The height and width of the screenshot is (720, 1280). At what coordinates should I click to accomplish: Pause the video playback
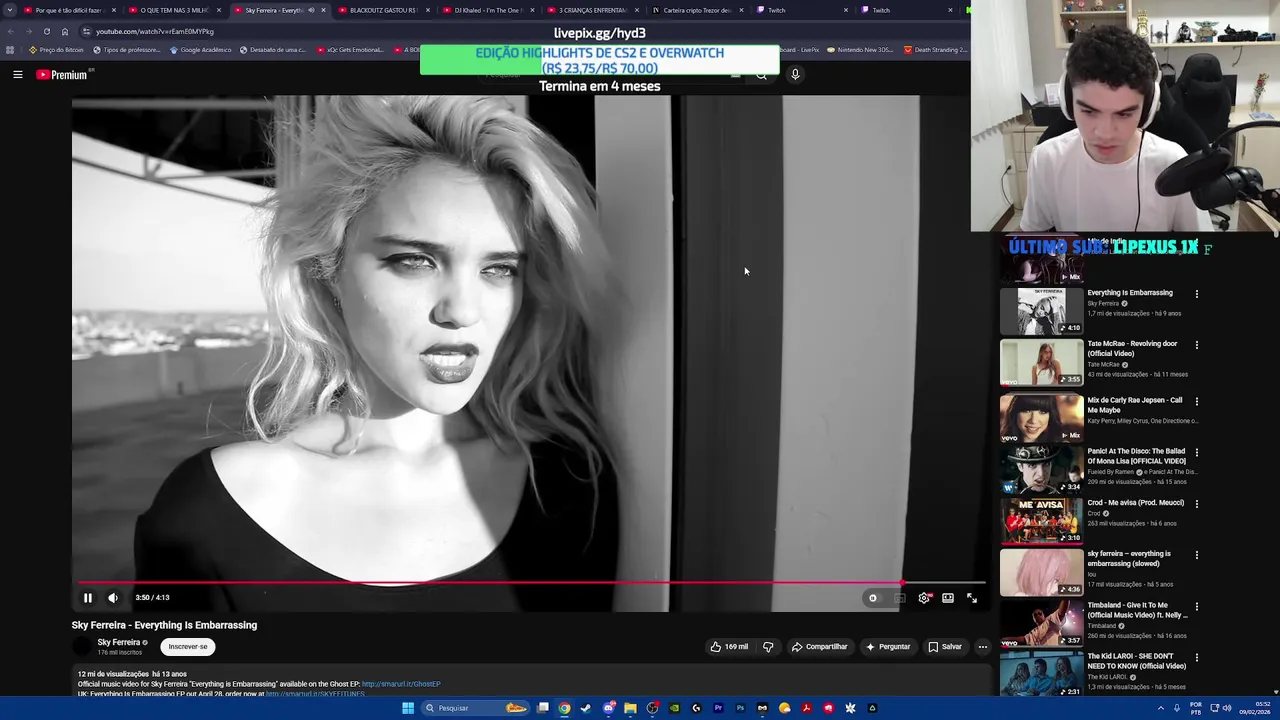pos(88,598)
